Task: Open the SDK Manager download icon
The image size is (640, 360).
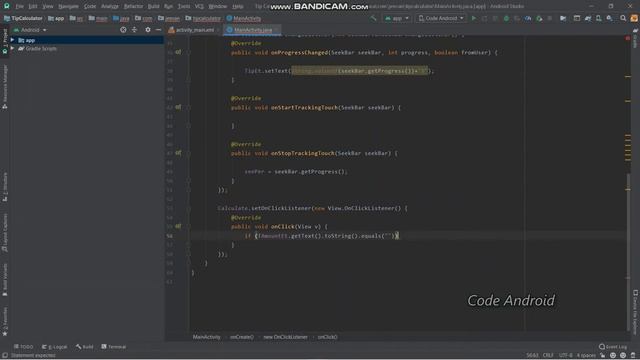Action: [x=609, y=18]
